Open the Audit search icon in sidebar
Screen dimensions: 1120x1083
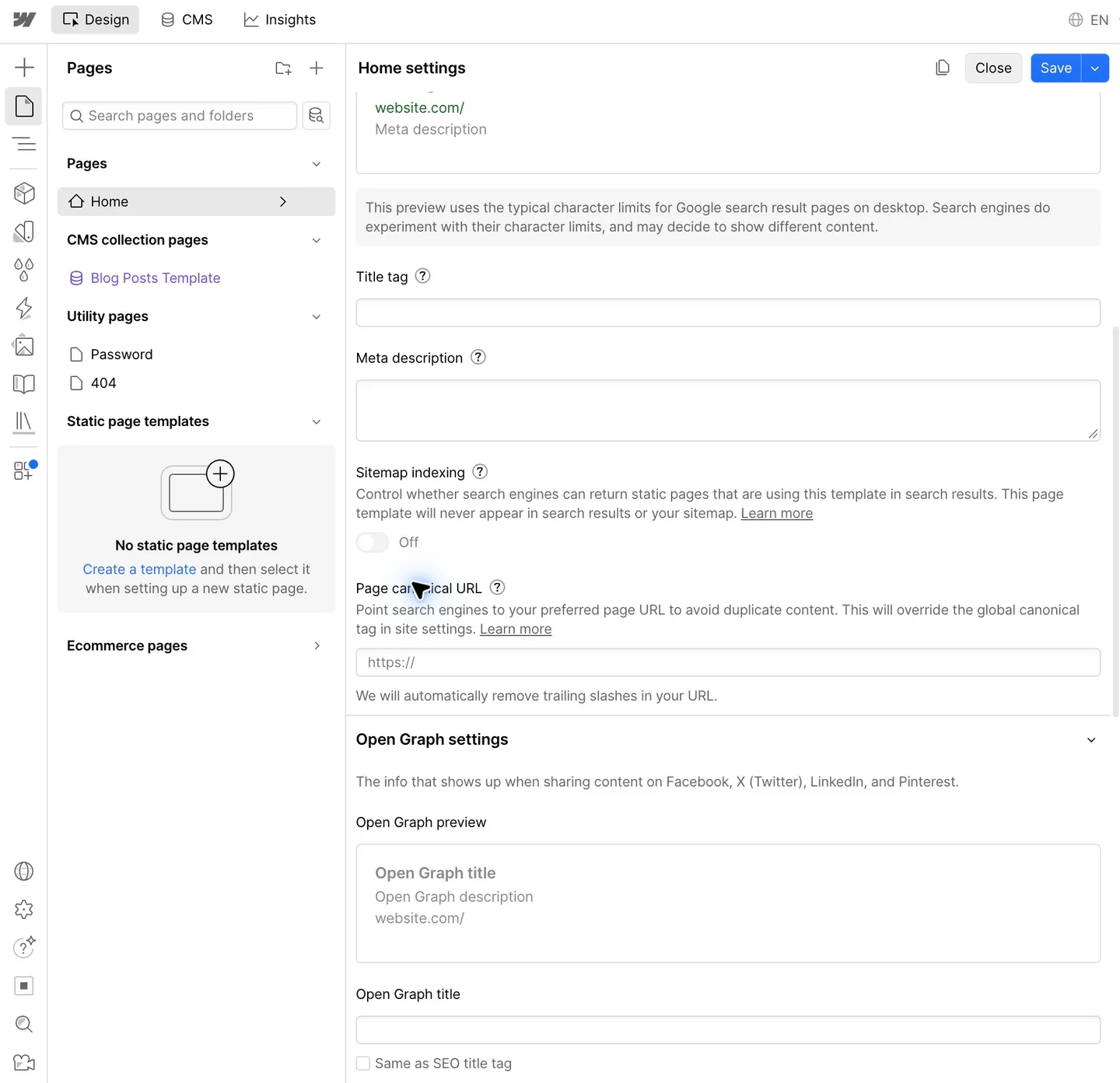[24, 1024]
